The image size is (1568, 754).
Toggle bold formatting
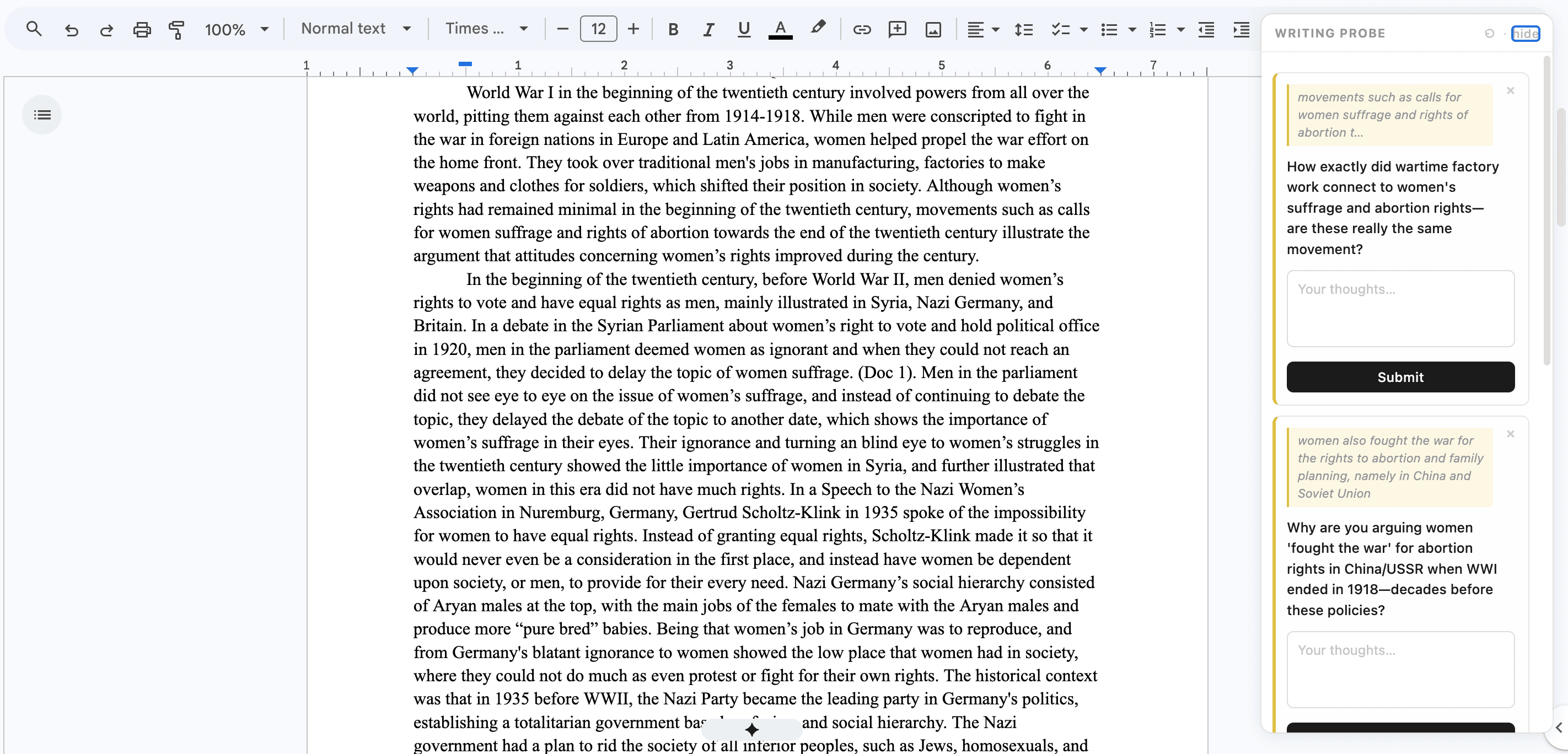[x=673, y=29]
